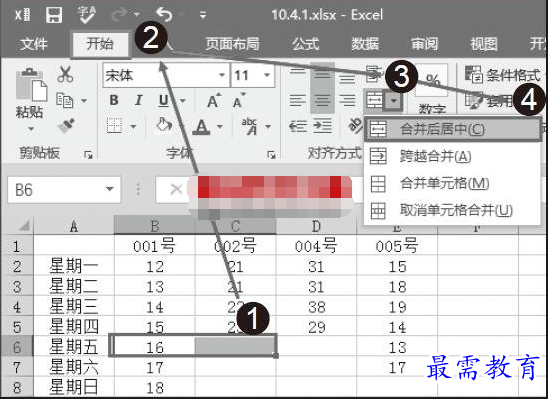Choose 取消单元格合并(U) from merge menu
The width and height of the screenshot is (548, 399).
point(452,210)
